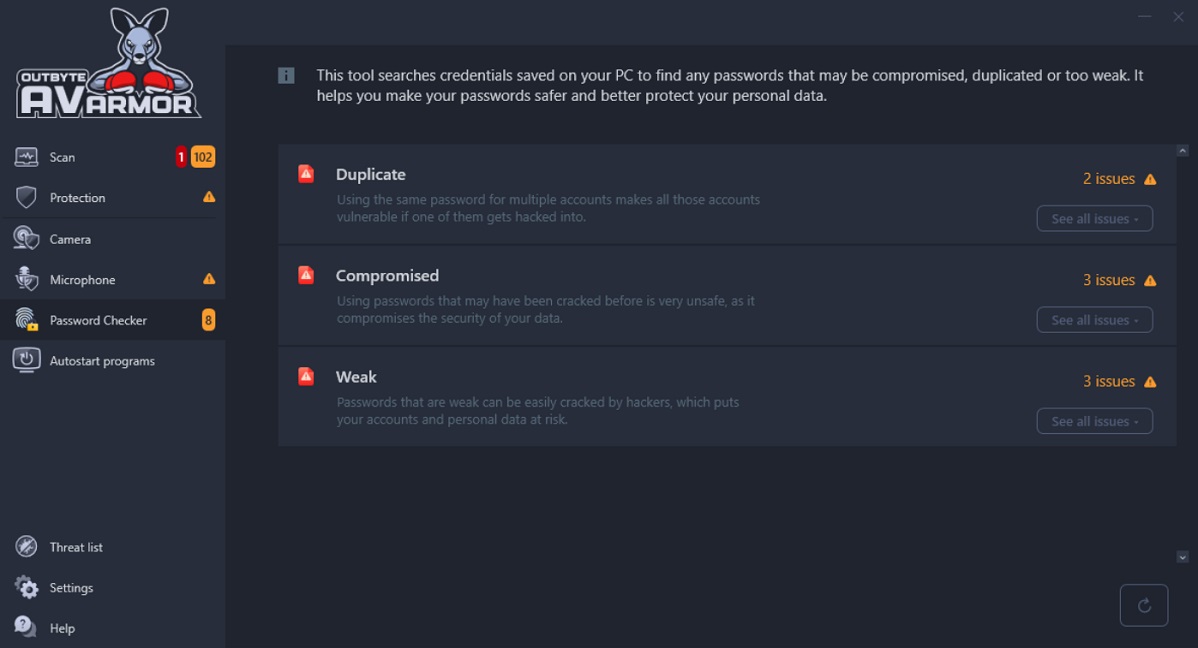Click the orange 102 badge on Scan
Viewport: 1198px width, 648px height.
pos(202,157)
